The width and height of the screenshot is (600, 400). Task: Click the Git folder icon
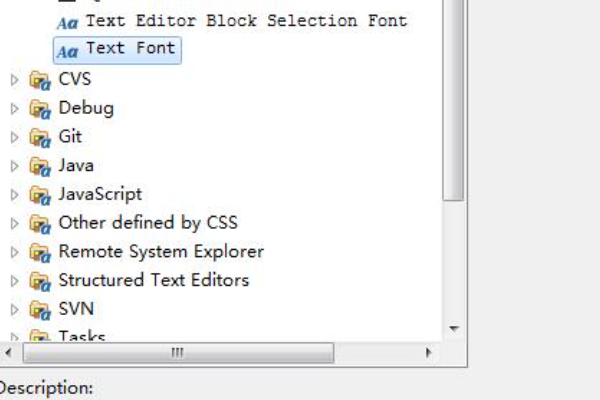pos(40,137)
